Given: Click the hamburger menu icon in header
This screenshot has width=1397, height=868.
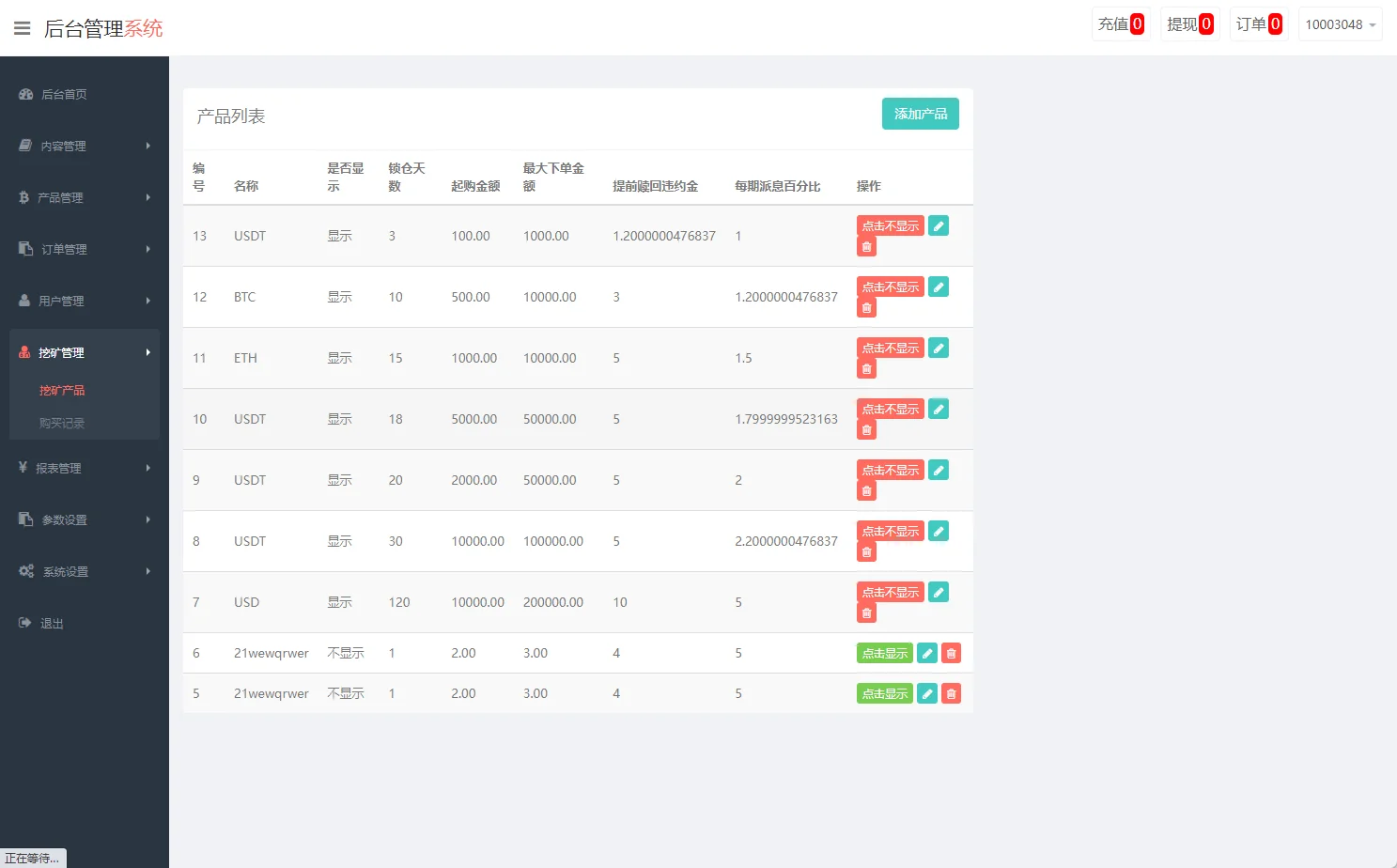Looking at the screenshot, I should 22,28.
